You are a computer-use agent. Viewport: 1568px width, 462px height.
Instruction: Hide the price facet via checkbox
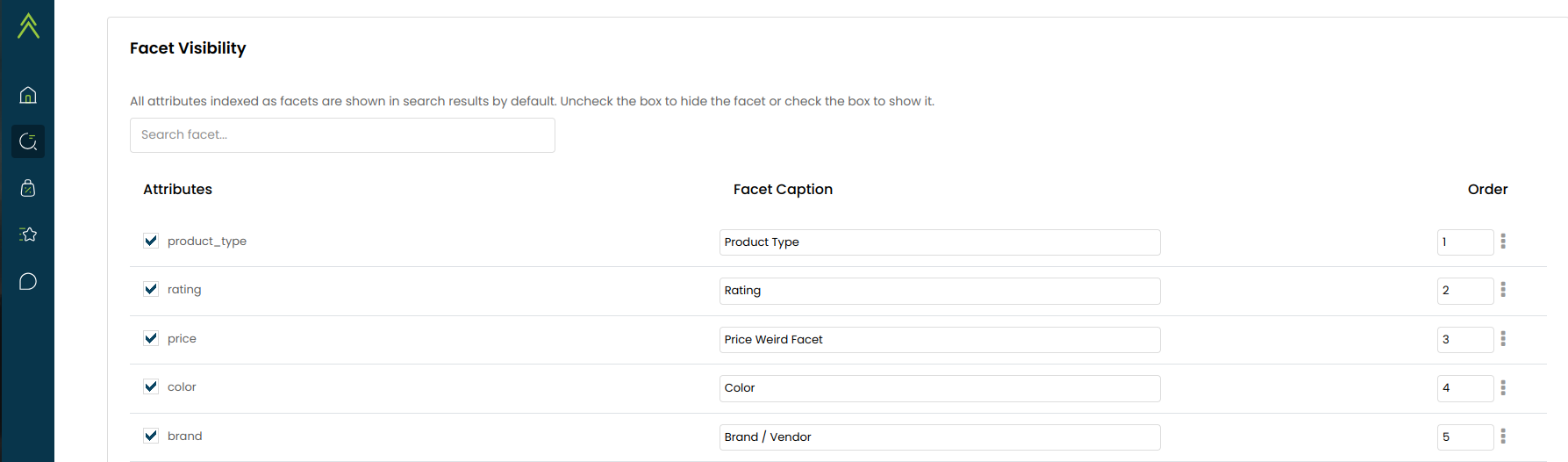(x=151, y=338)
